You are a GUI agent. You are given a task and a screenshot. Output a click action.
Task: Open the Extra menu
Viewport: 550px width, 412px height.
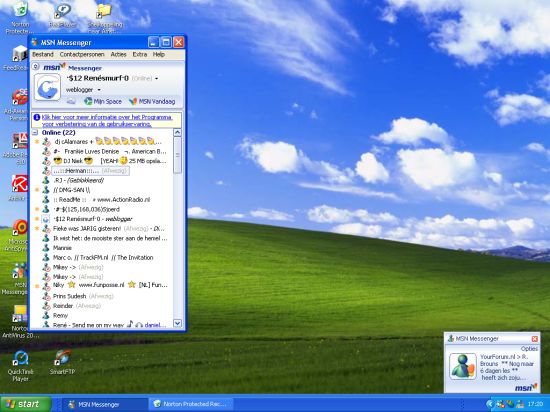point(140,54)
